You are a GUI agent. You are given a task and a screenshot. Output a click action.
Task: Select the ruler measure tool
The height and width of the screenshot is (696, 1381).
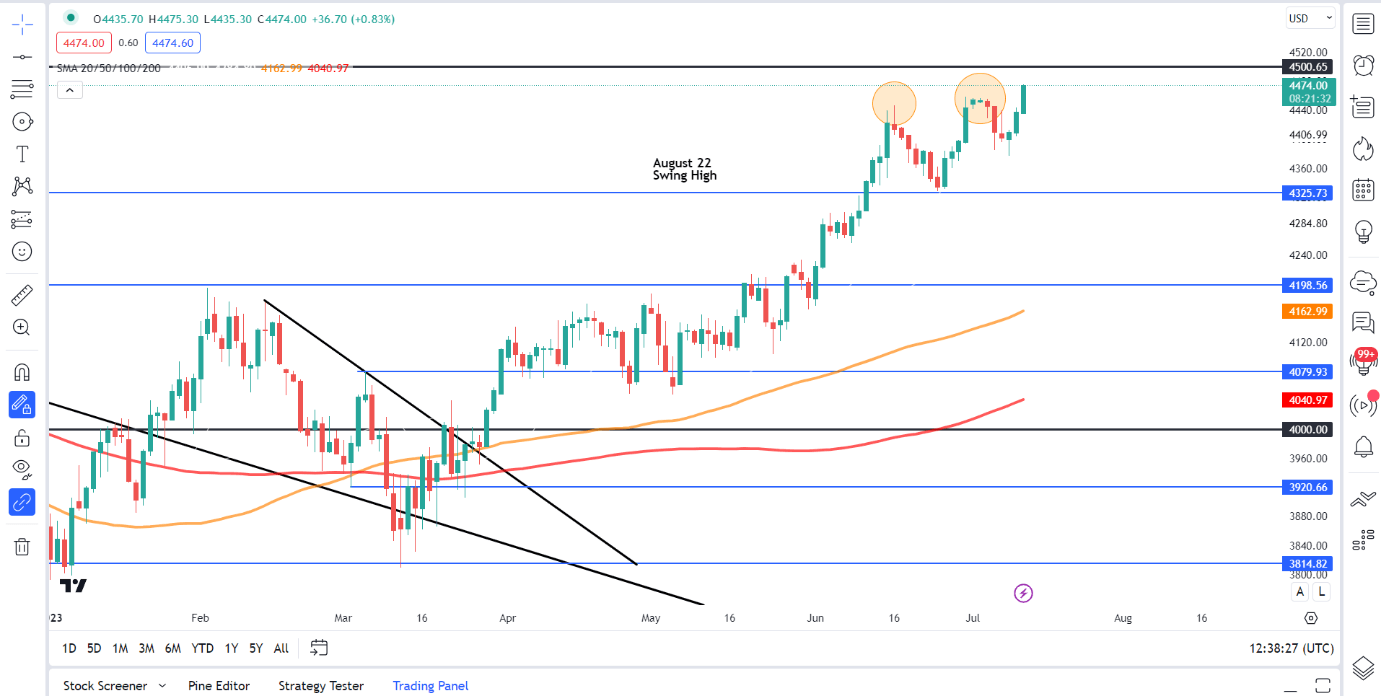click(22, 295)
